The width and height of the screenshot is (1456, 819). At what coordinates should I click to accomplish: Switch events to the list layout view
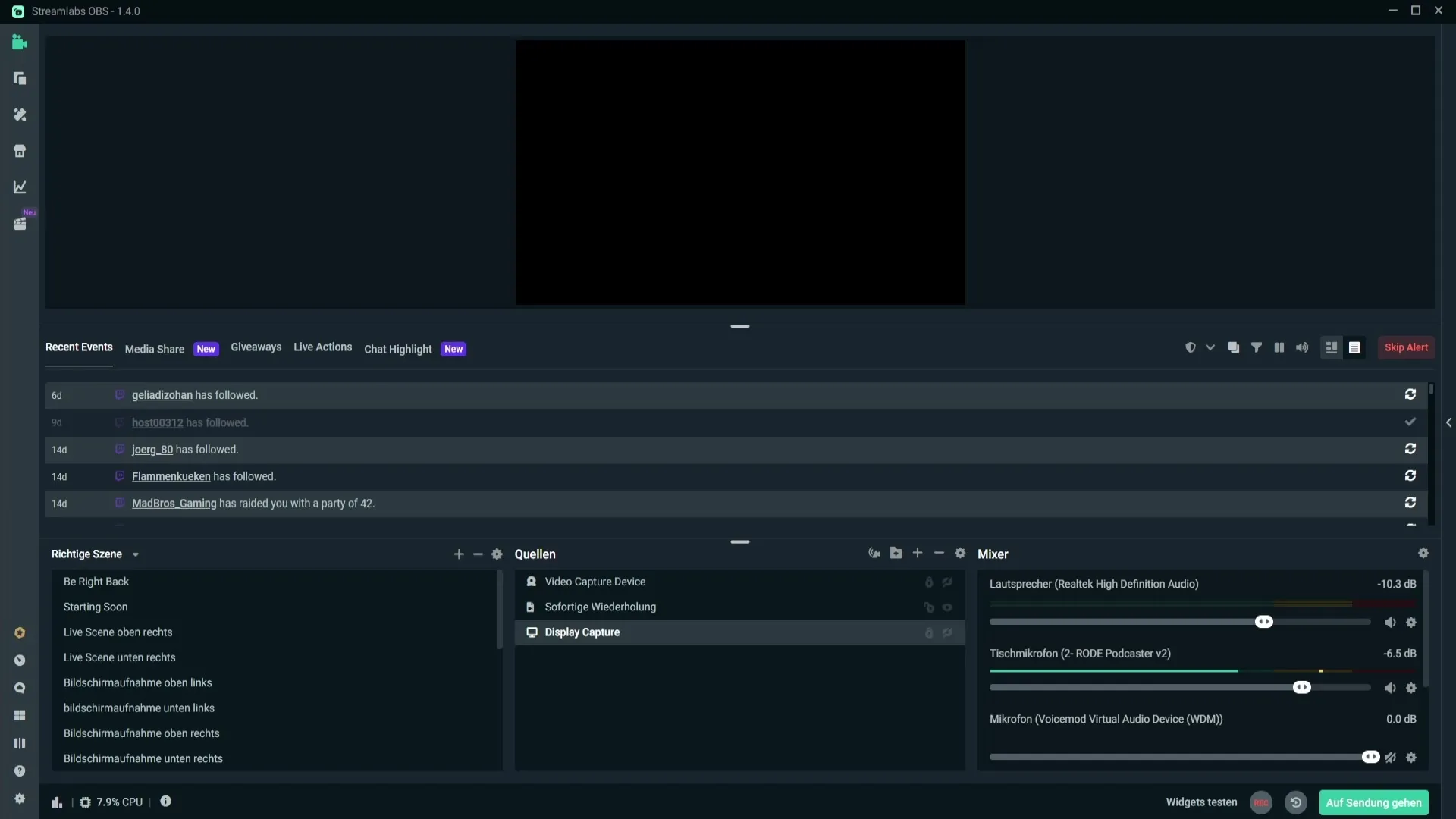[x=1354, y=347]
